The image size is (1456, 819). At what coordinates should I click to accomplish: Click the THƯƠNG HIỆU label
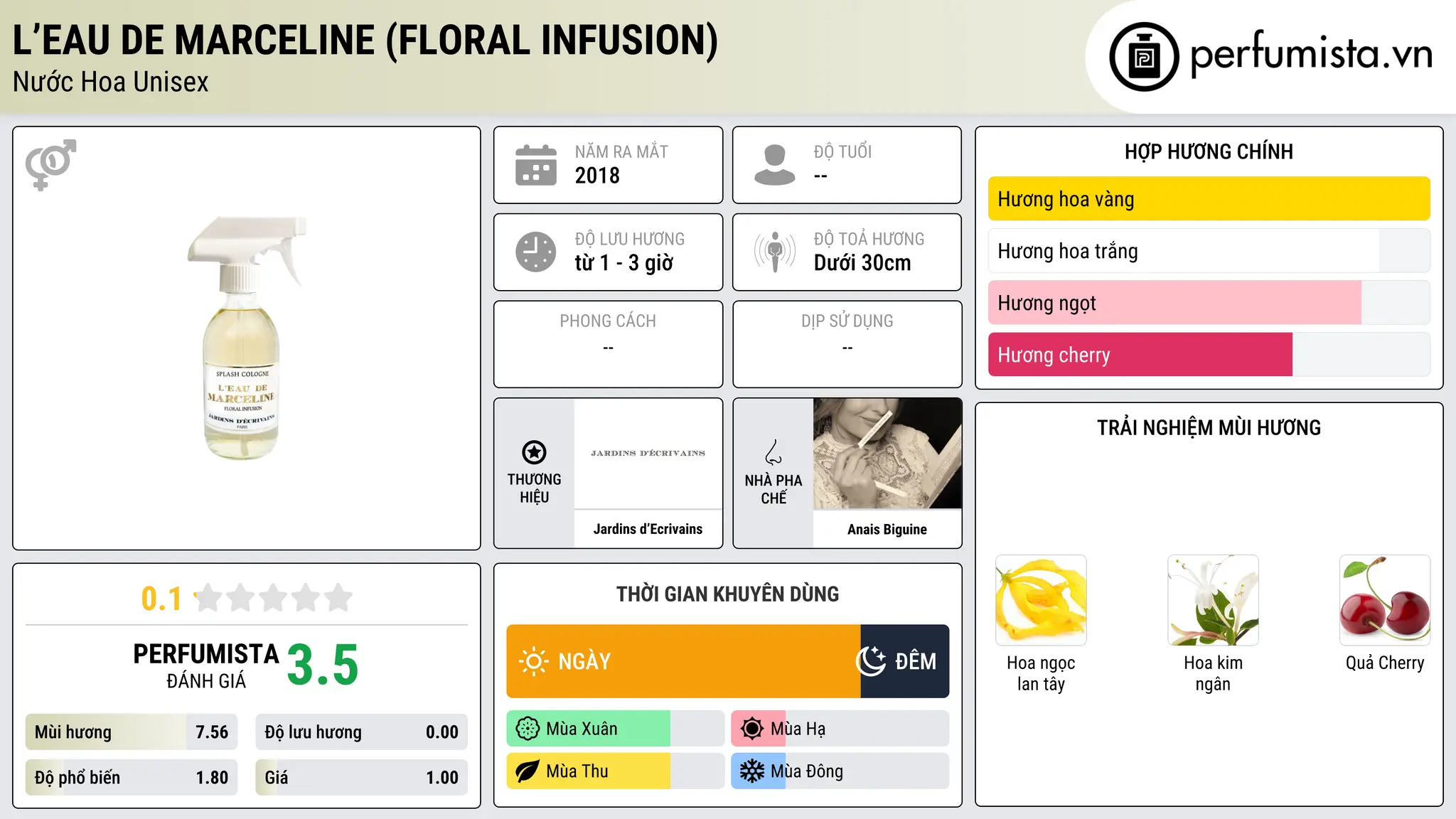coord(534,488)
